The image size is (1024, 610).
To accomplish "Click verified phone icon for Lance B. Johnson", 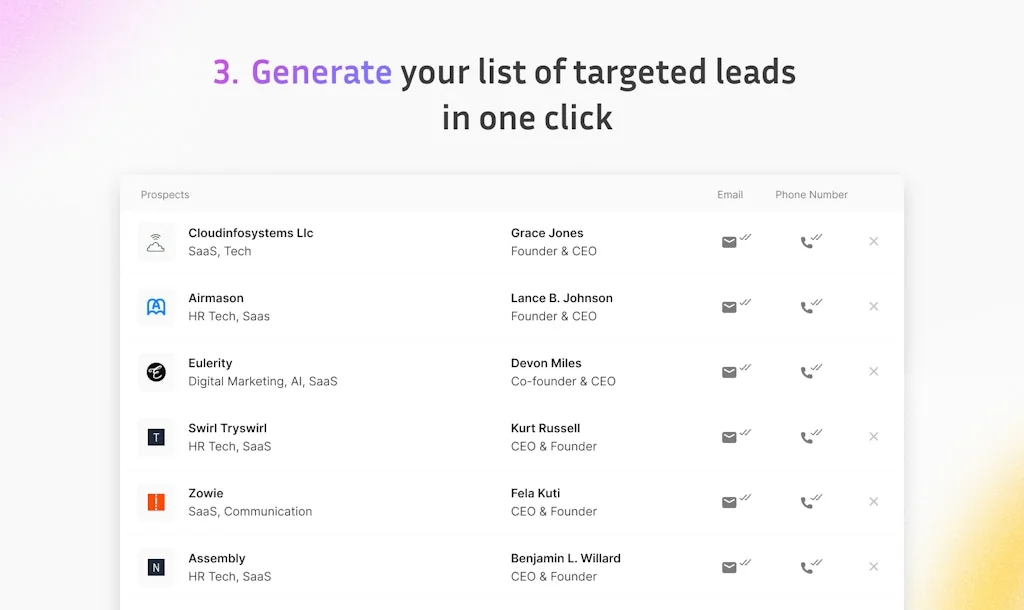I will [808, 307].
